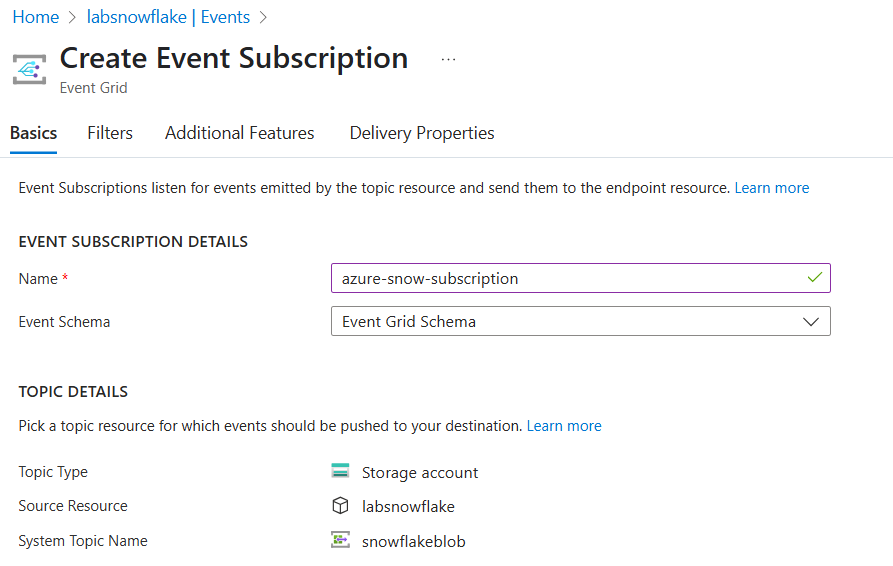Open the Additional Features tab

pyautogui.click(x=240, y=133)
